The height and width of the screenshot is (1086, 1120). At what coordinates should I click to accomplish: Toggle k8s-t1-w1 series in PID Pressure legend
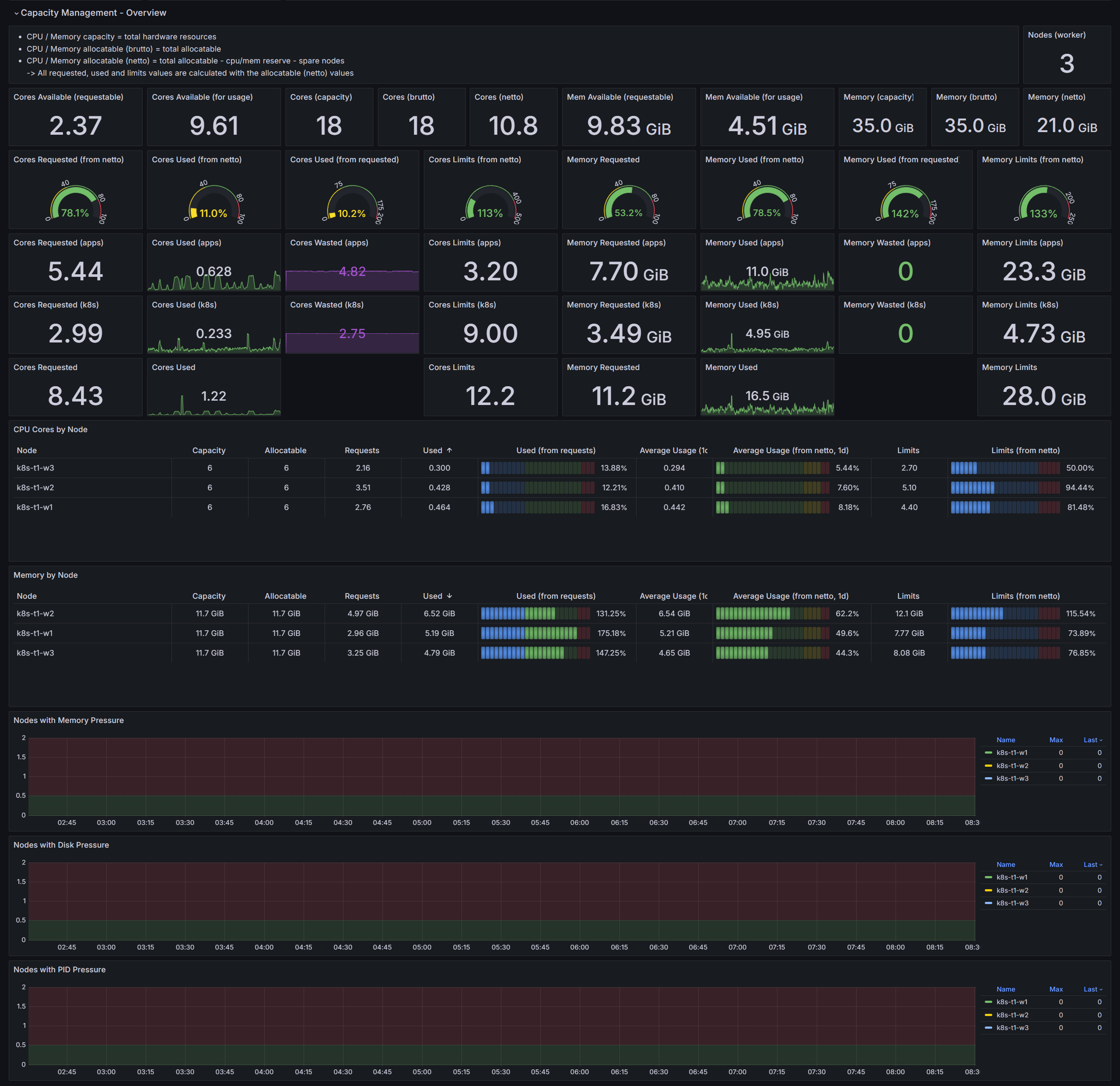pyautogui.click(x=1012, y=1002)
